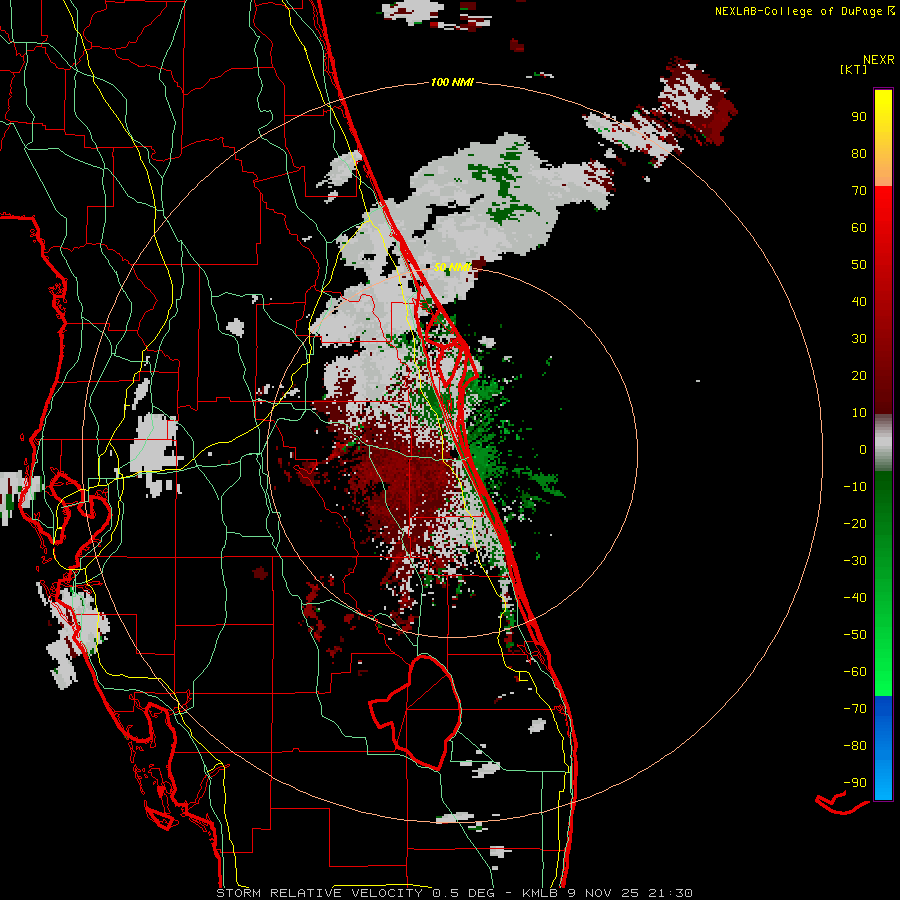Screen dimensions: 900x900
Task: Click the -40 value on velocity scale
Action: [855, 598]
